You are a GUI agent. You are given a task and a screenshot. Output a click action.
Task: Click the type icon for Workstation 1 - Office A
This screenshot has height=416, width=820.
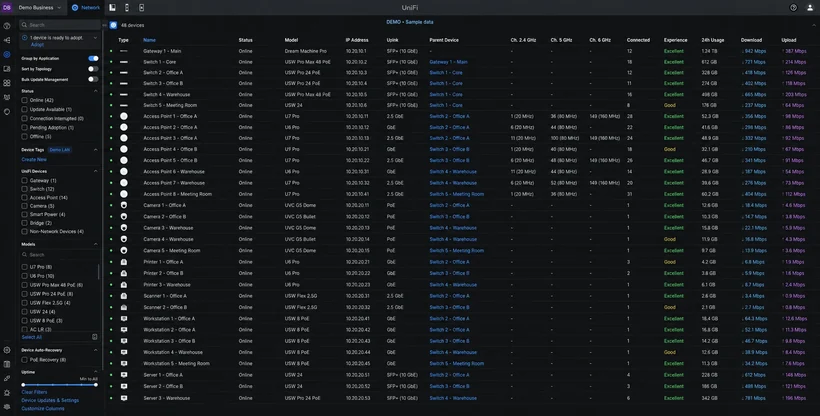tap(124, 318)
